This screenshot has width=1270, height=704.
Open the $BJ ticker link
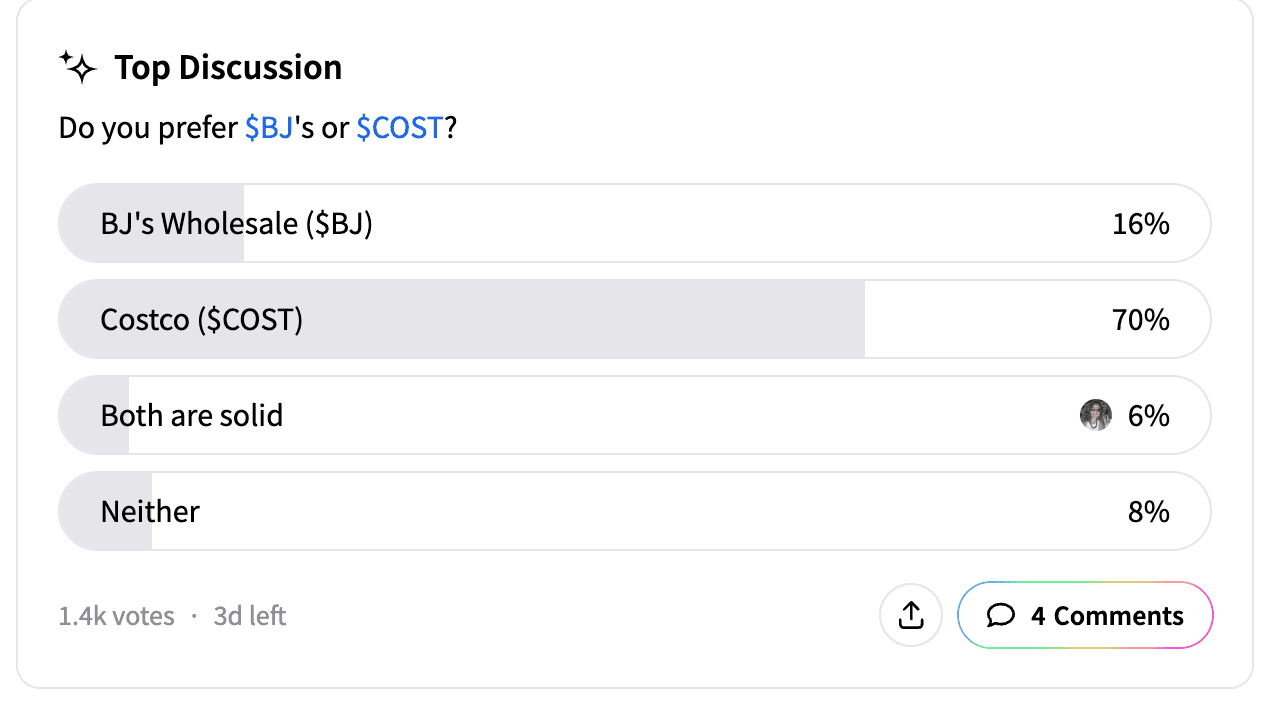[269, 128]
